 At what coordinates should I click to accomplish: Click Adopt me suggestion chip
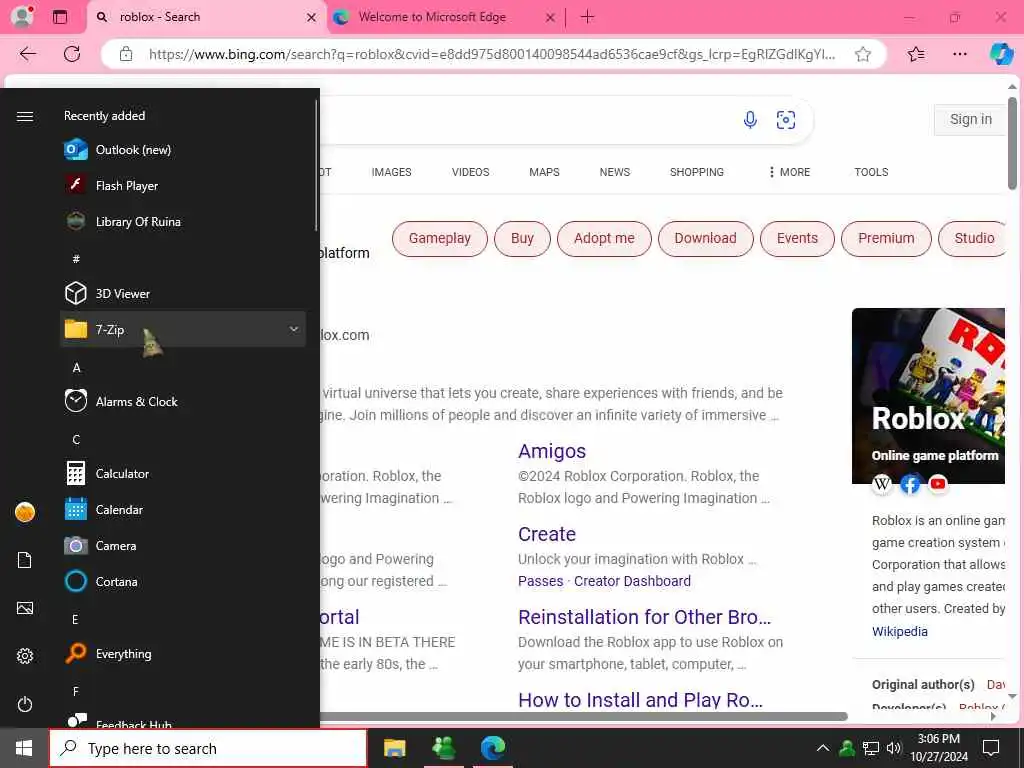604,238
